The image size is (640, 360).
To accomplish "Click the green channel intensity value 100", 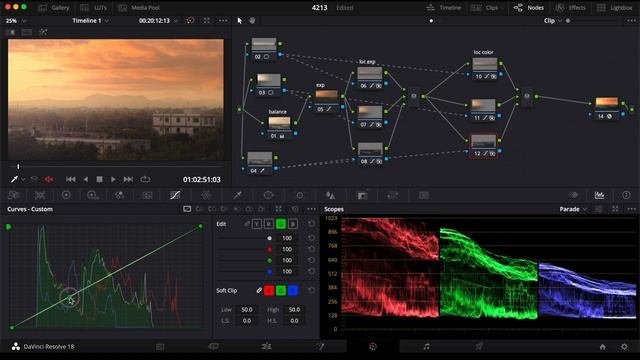I will [287, 260].
